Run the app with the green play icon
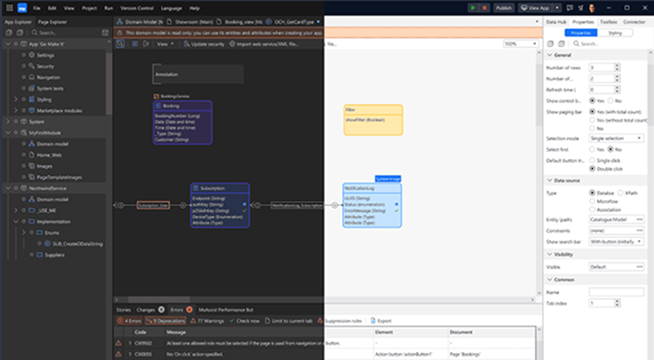654x360 pixels. [473, 8]
